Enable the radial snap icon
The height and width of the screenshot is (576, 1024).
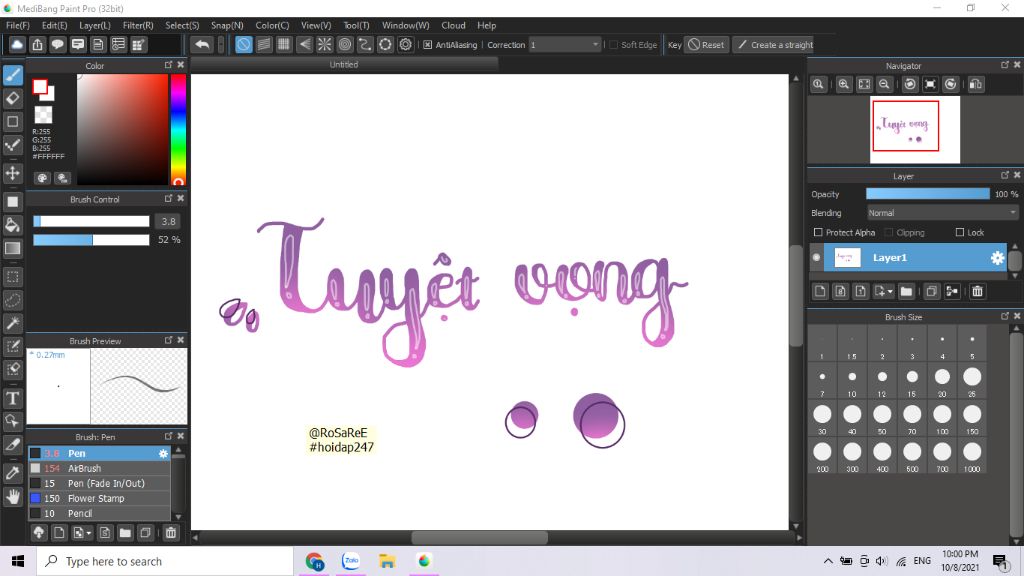click(325, 44)
